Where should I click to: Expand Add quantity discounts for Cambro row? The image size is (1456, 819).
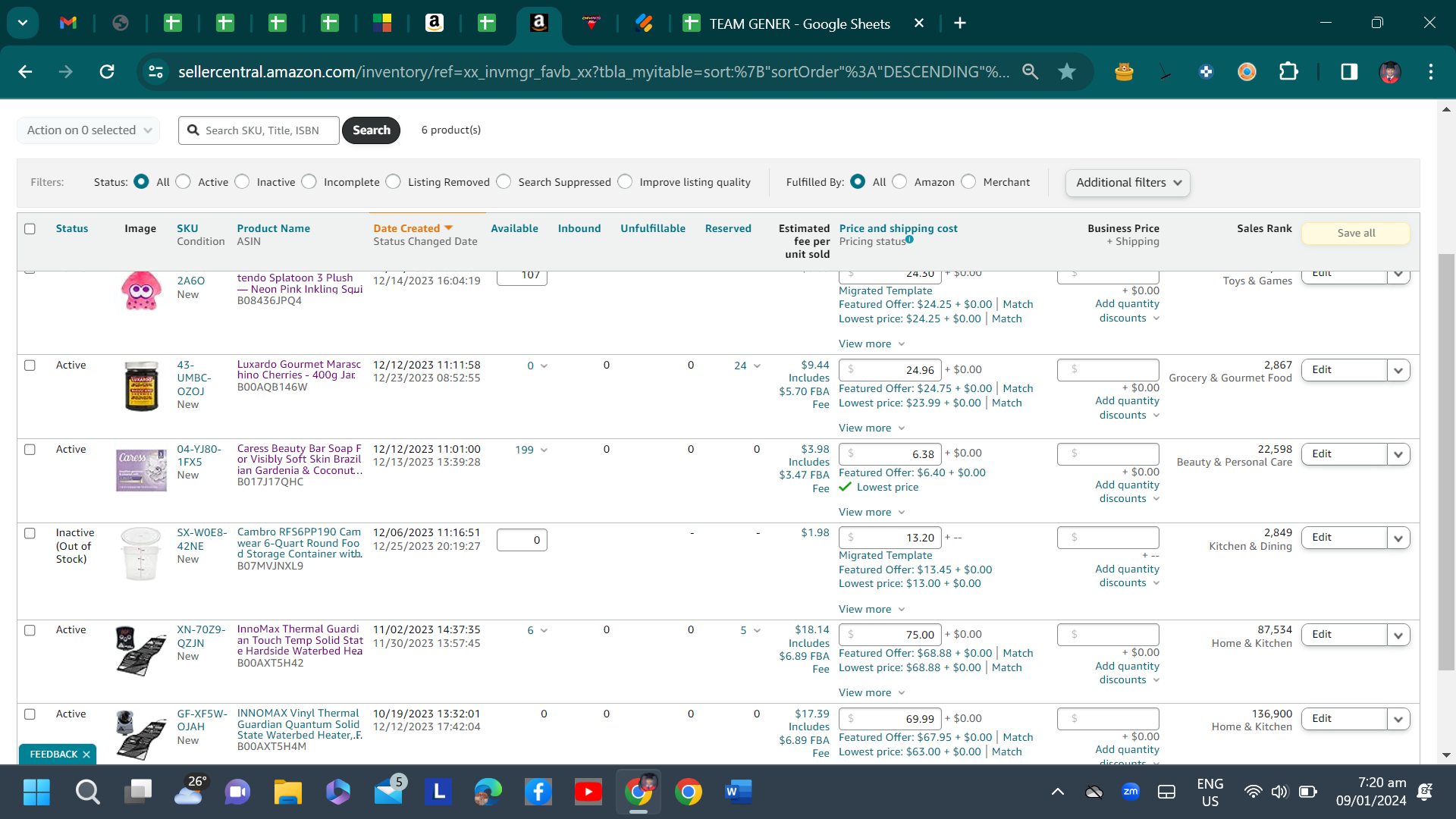tap(1127, 576)
